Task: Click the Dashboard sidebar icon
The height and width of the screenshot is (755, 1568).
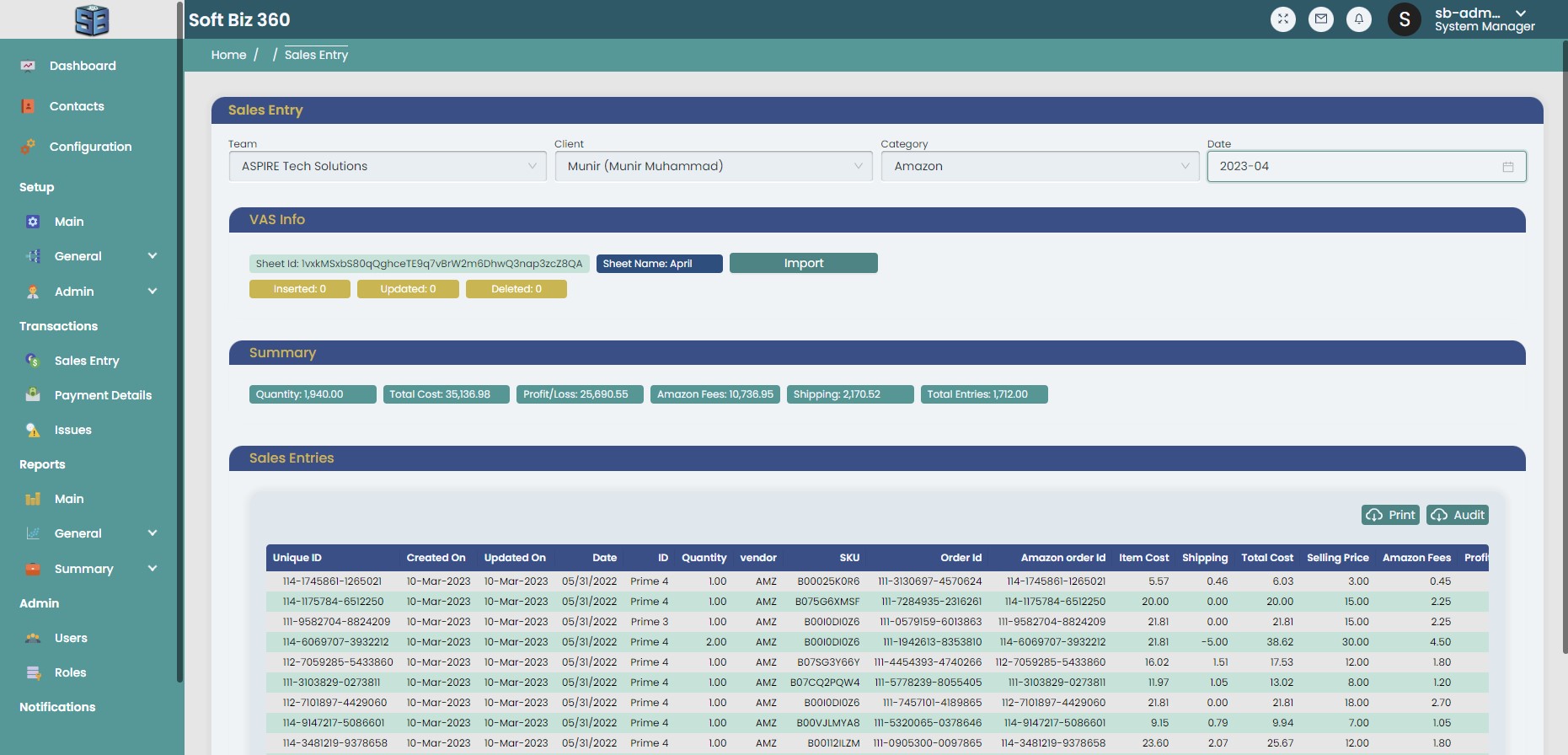Action: click(x=28, y=66)
